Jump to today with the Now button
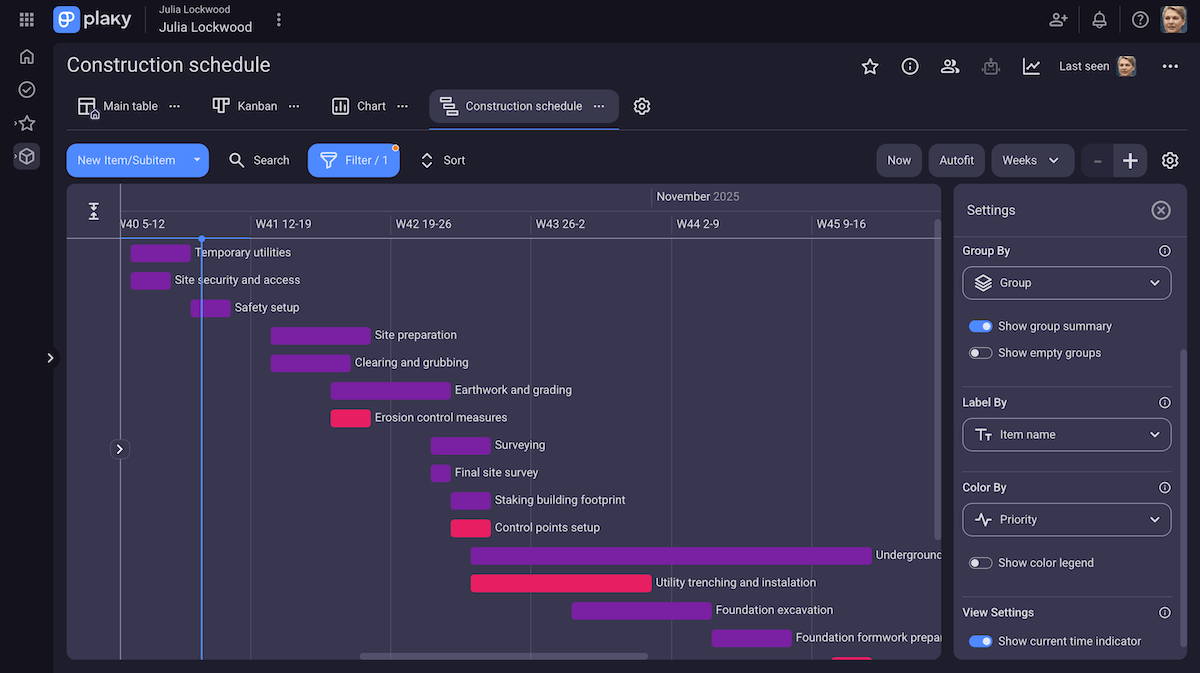This screenshot has height=673, width=1200. pyautogui.click(x=898, y=160)
